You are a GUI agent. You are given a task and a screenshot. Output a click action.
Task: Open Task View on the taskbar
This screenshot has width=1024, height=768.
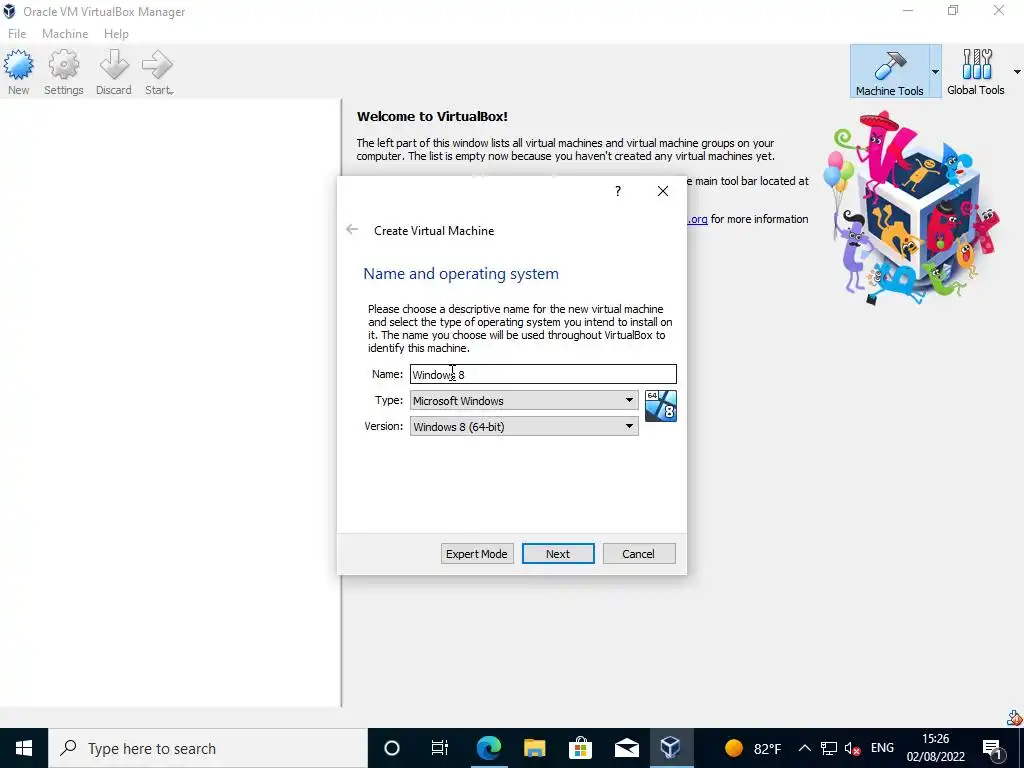(x=440, y=748)
